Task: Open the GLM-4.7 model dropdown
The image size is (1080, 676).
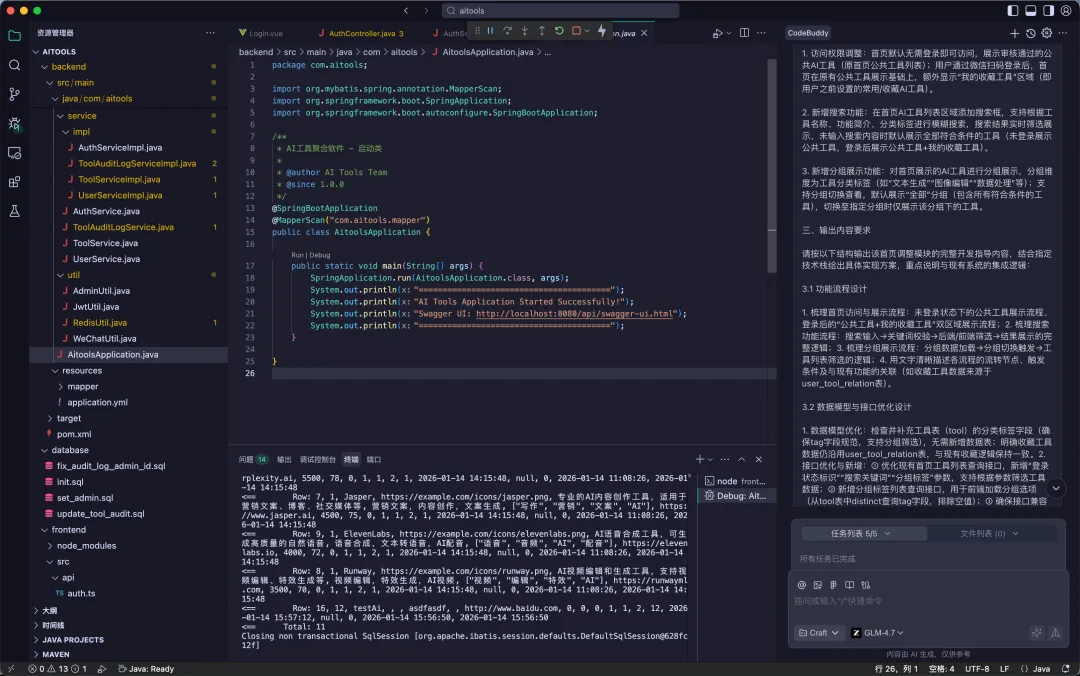Action: [878, 633]
